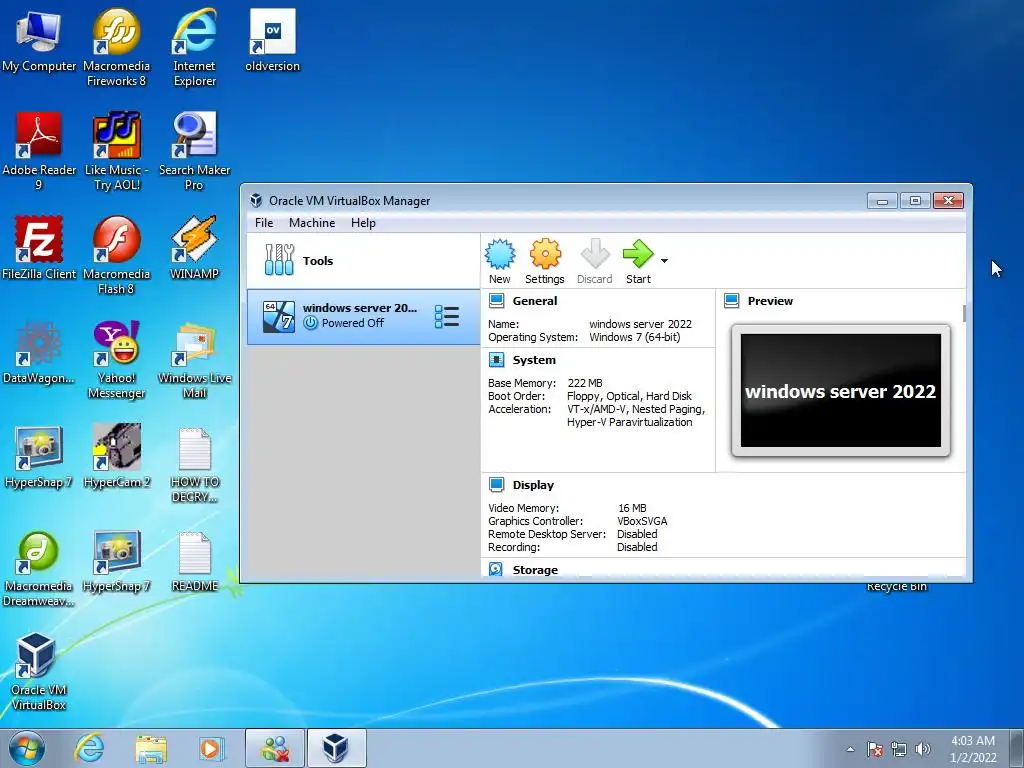Image resolution: width=1024 pixels, height=768 pixels.
Task: Click the System section chip icon
Action: pyautogui.click(x=496, y=360)
